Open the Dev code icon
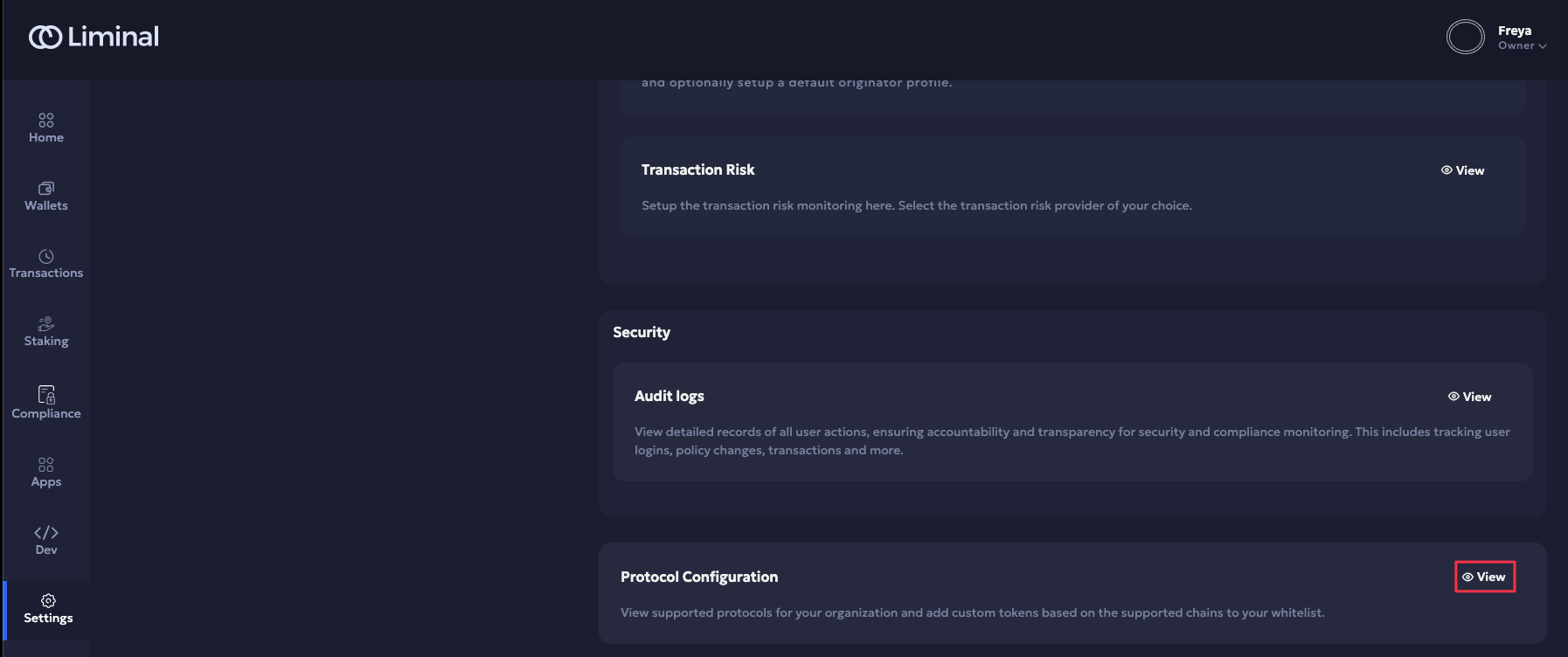Screen dimensions: 1568x657 [x=46, y=533]
